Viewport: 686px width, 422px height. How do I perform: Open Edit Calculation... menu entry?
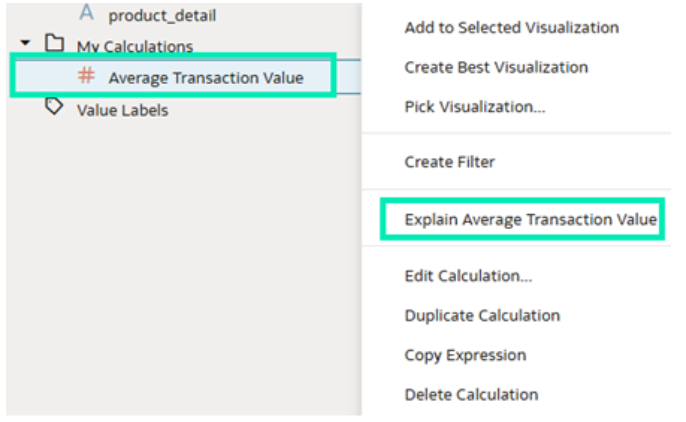(x=468, y=276)
